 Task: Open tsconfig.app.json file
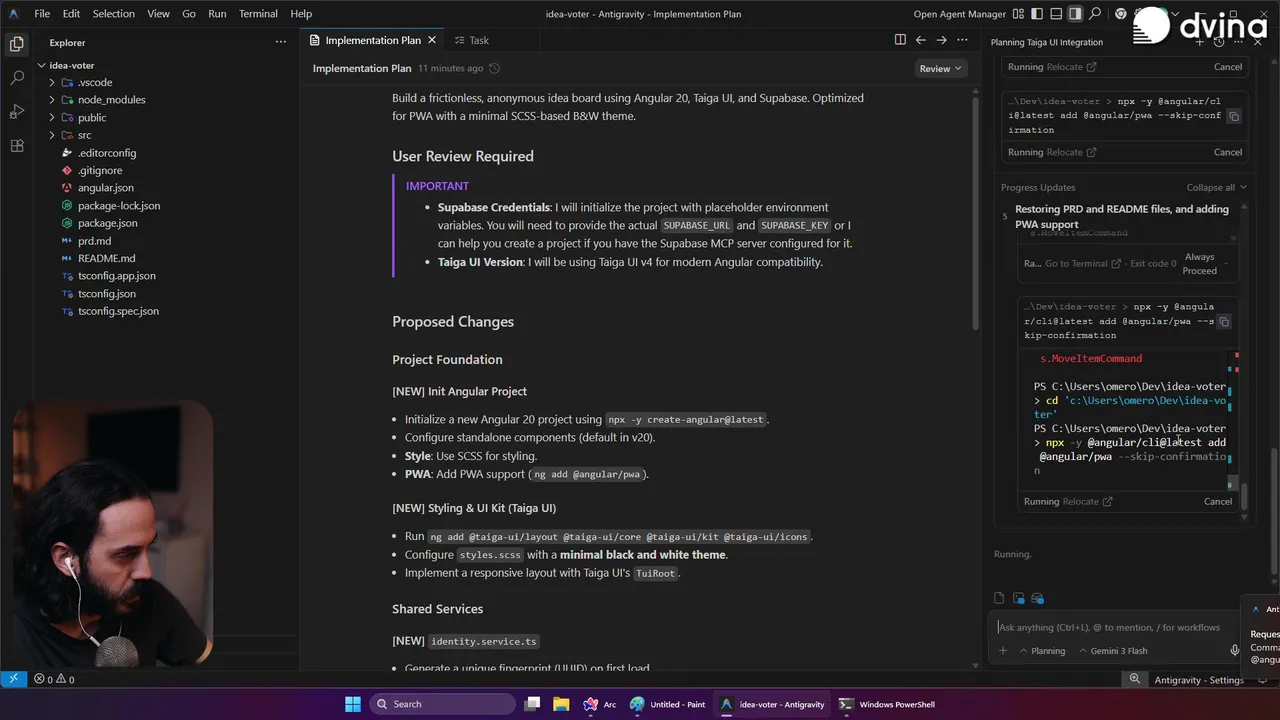[116, 276]
